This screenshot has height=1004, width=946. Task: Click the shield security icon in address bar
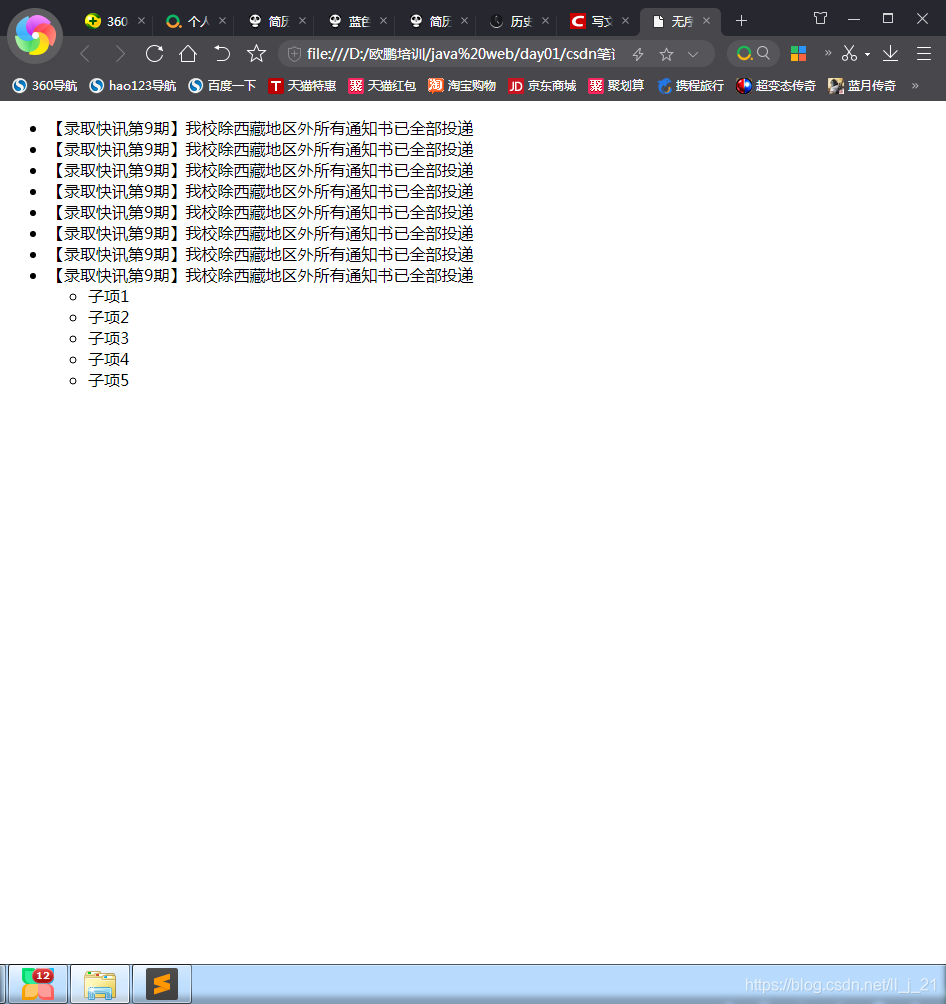294,54
